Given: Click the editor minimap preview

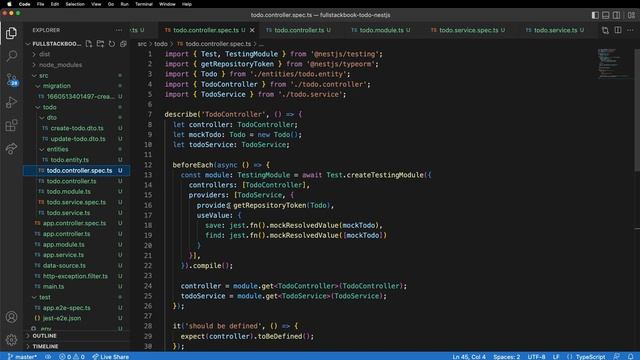Looking at the screenshot, I should 614,63.
